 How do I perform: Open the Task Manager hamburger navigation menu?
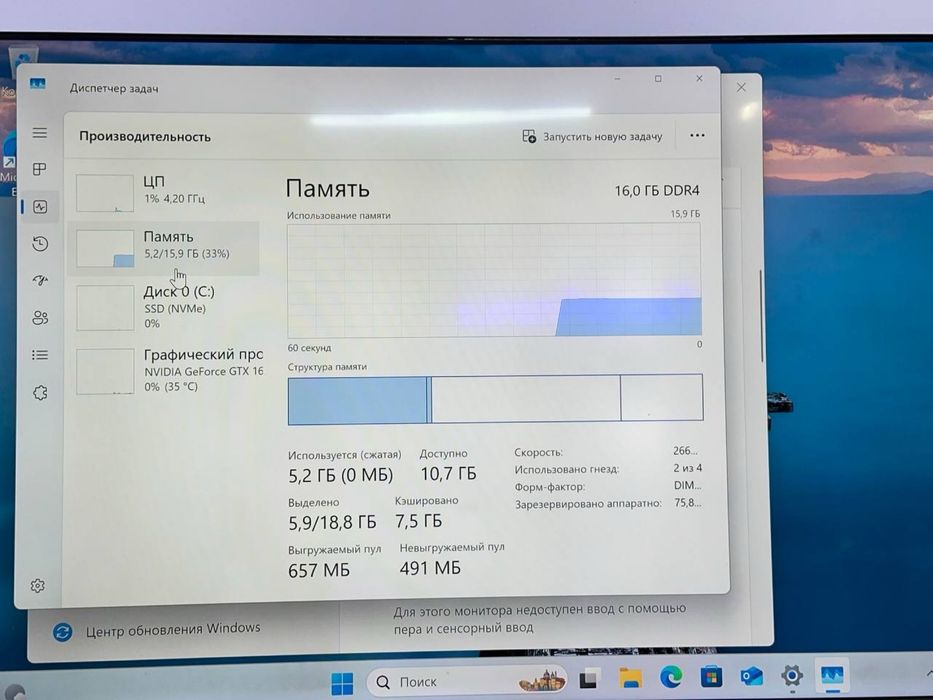pyautogui.click(x=39, y=133)
